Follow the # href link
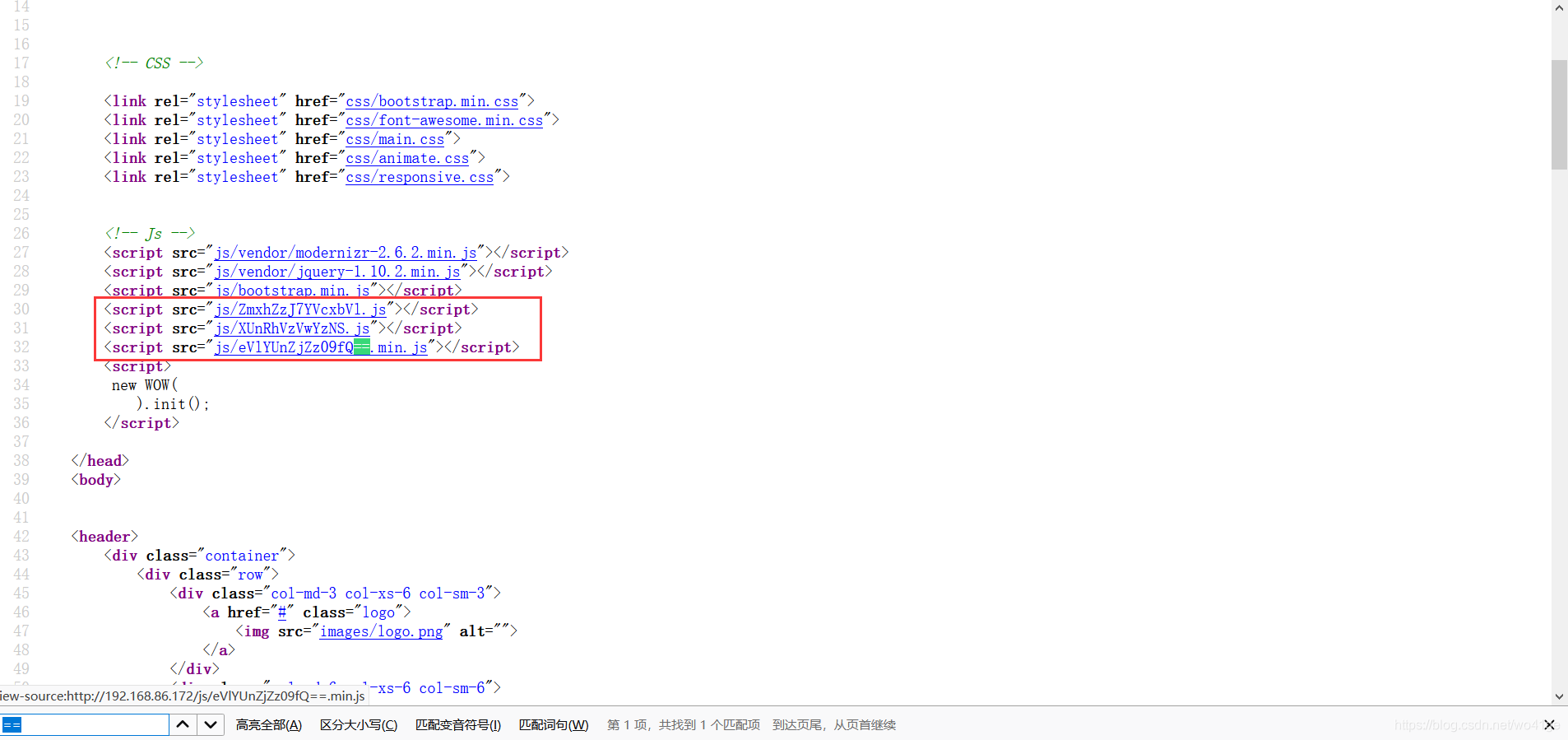This screenshot has width=1568, height=740. point(282,612)
